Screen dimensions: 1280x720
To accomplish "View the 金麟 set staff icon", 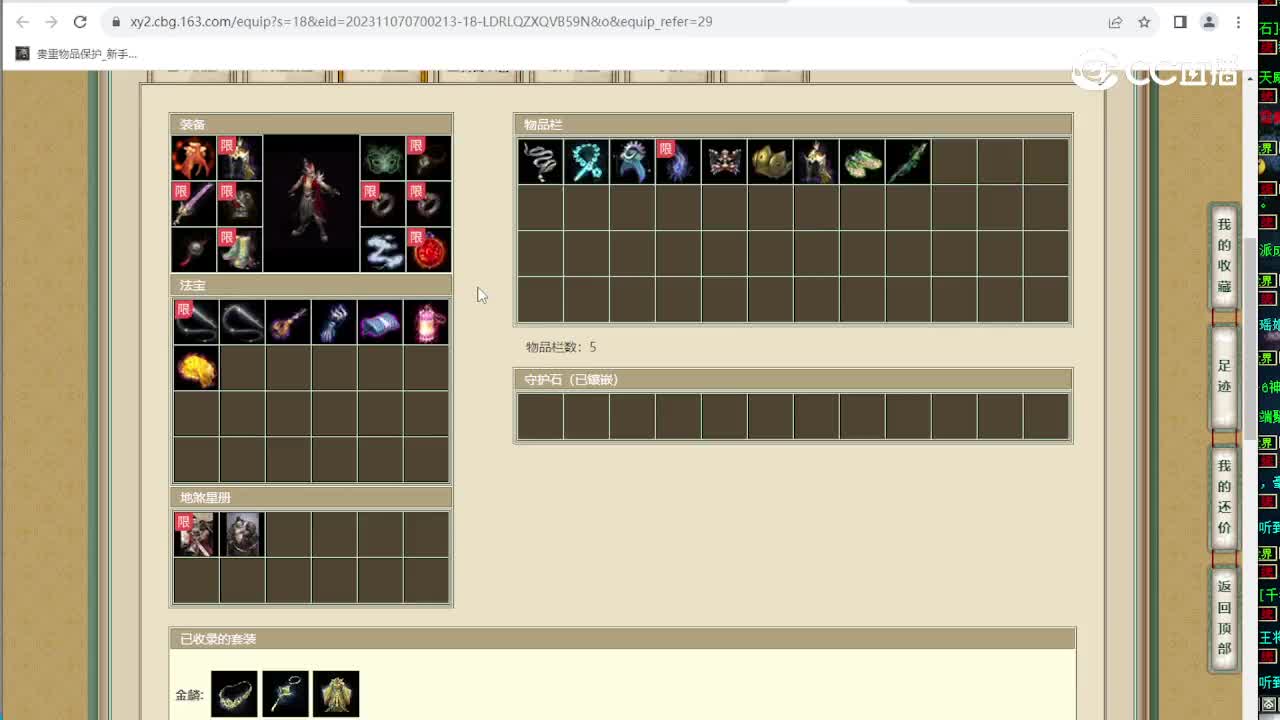I will tap(285, 694).
